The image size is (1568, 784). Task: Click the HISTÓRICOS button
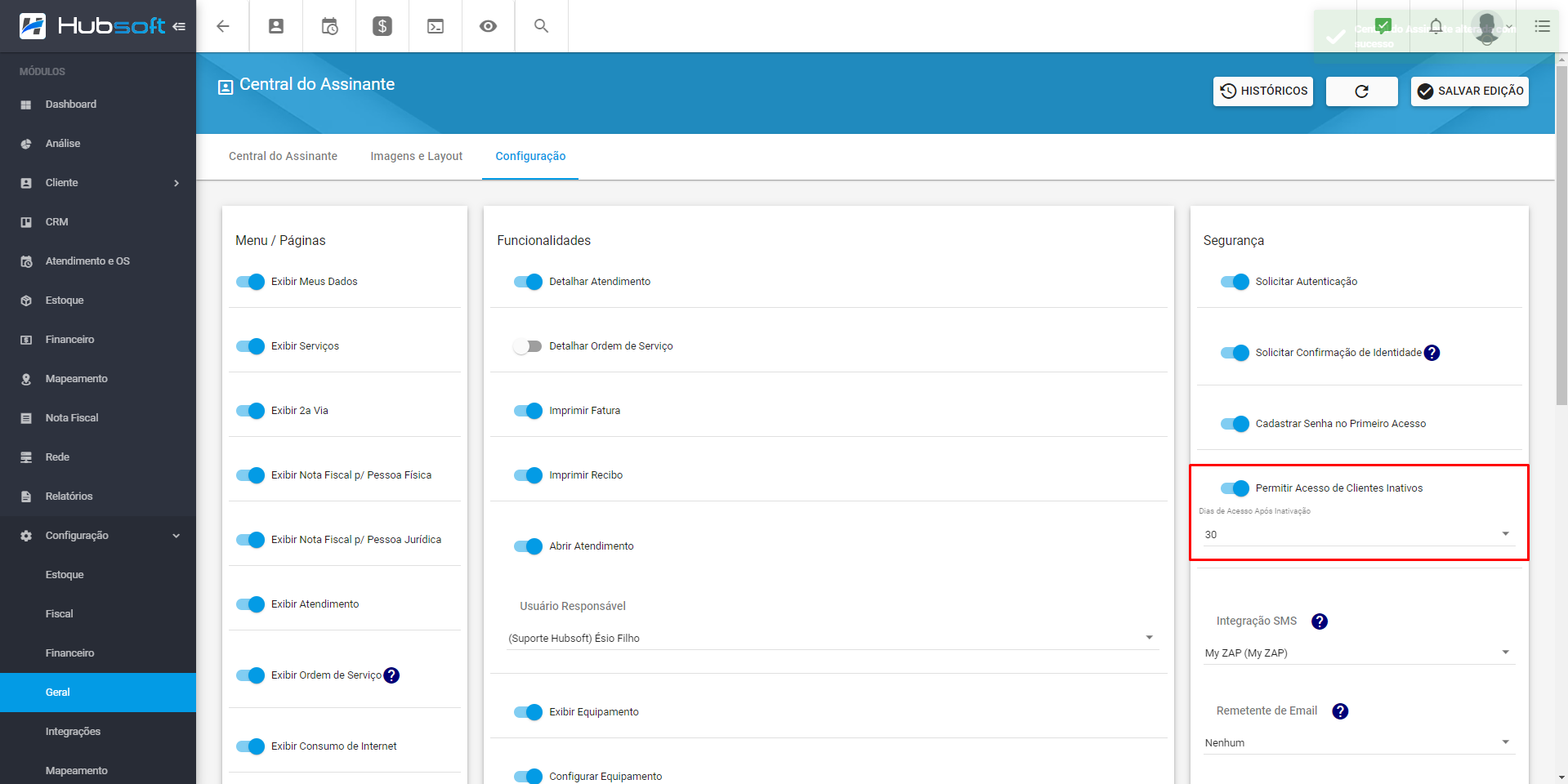point(1263,91)
